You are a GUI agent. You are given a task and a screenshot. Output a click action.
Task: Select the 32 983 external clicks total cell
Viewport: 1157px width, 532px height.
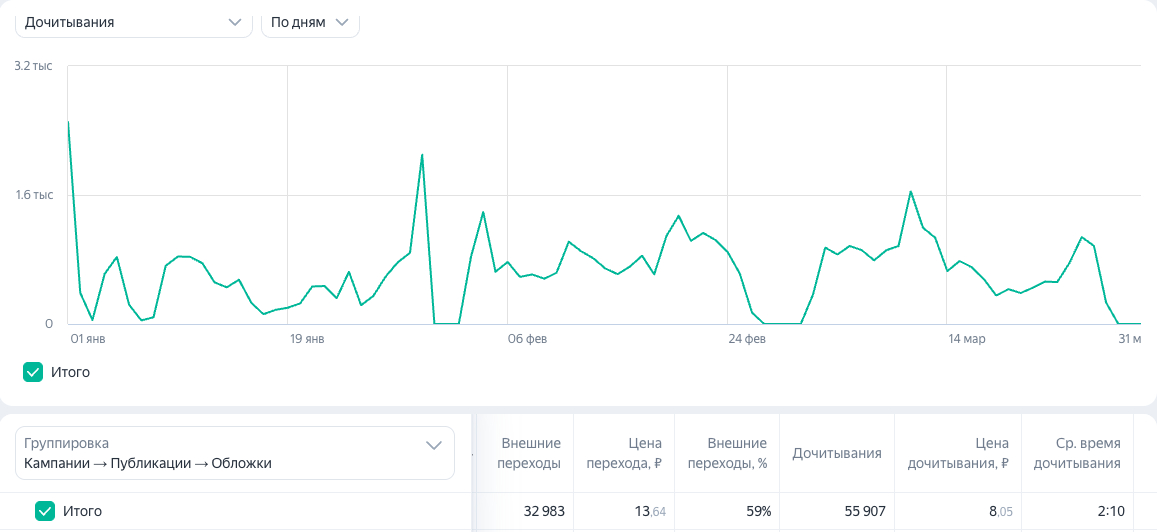coord(544,511)
